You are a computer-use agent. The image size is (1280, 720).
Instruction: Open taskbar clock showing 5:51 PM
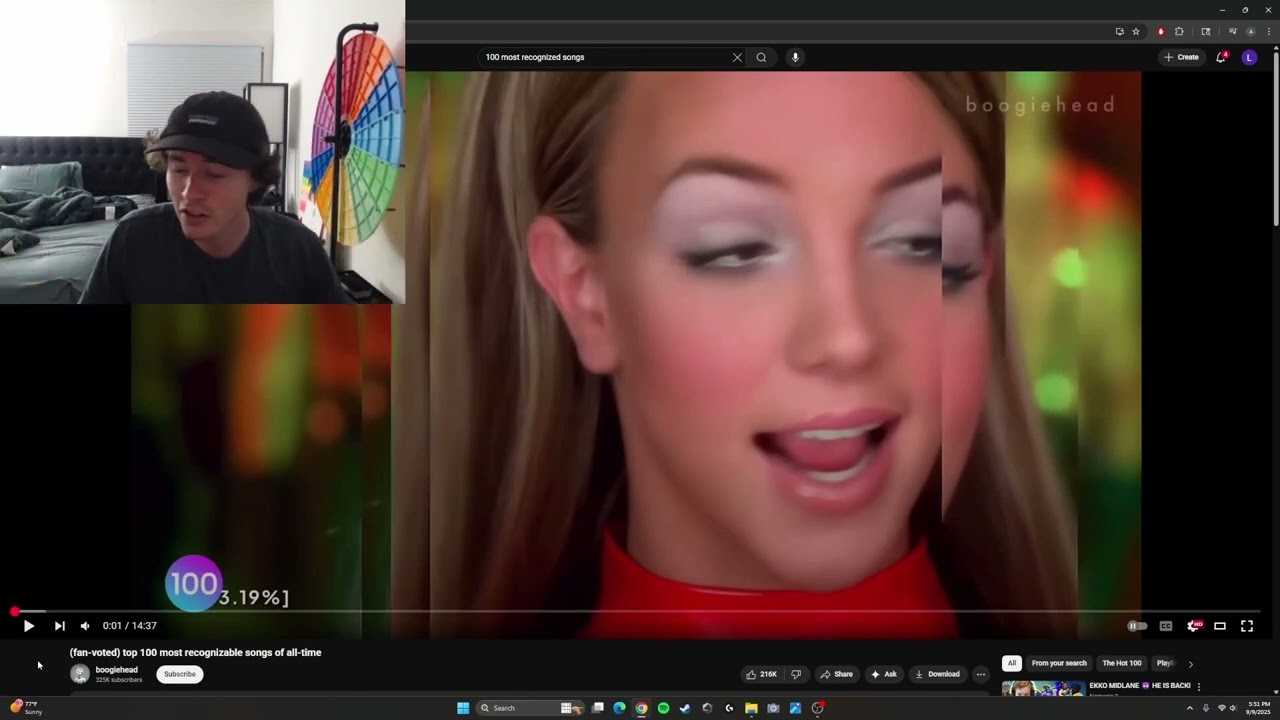1259,708
